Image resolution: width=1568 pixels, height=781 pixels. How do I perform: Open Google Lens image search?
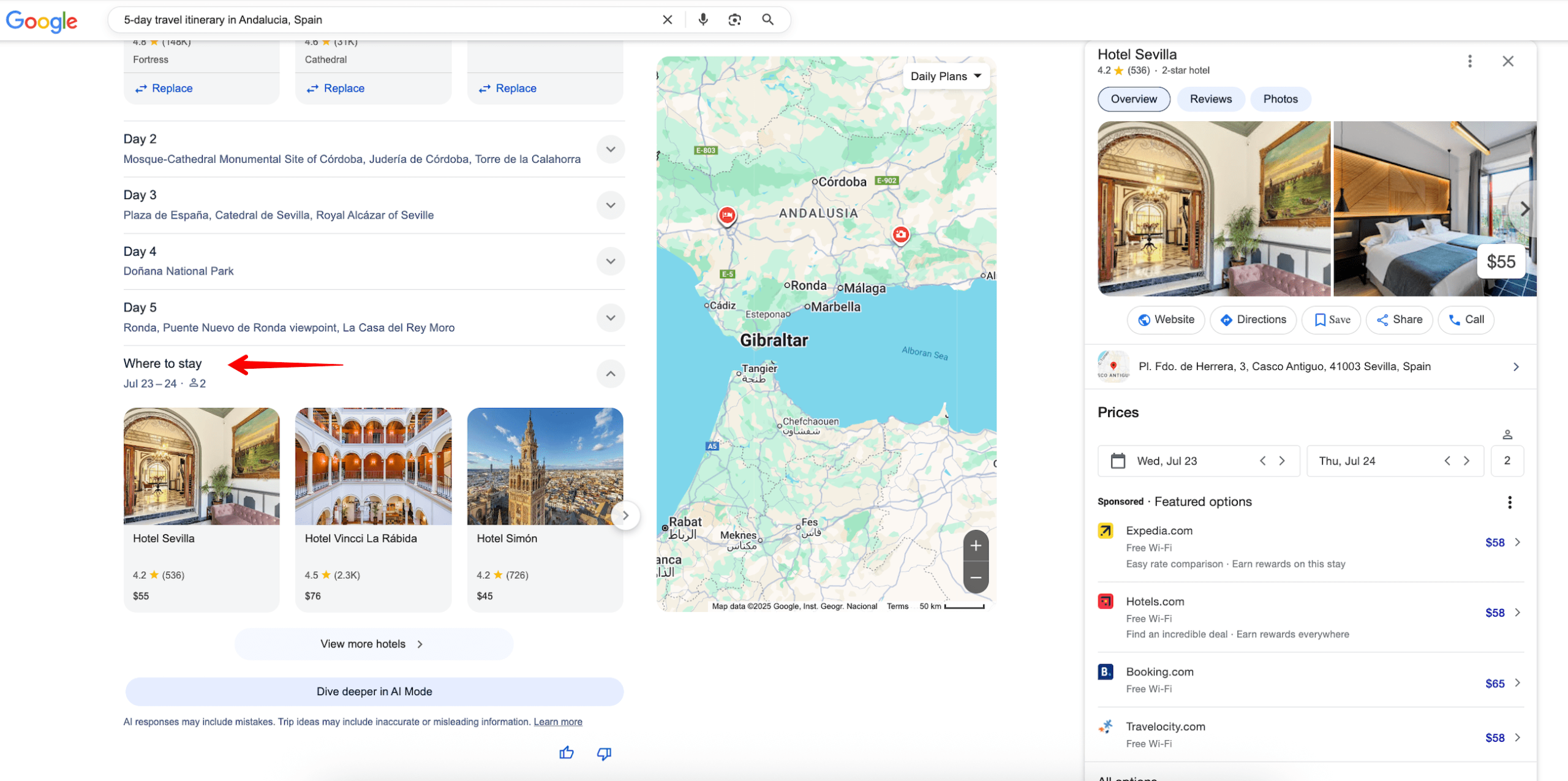734,20
